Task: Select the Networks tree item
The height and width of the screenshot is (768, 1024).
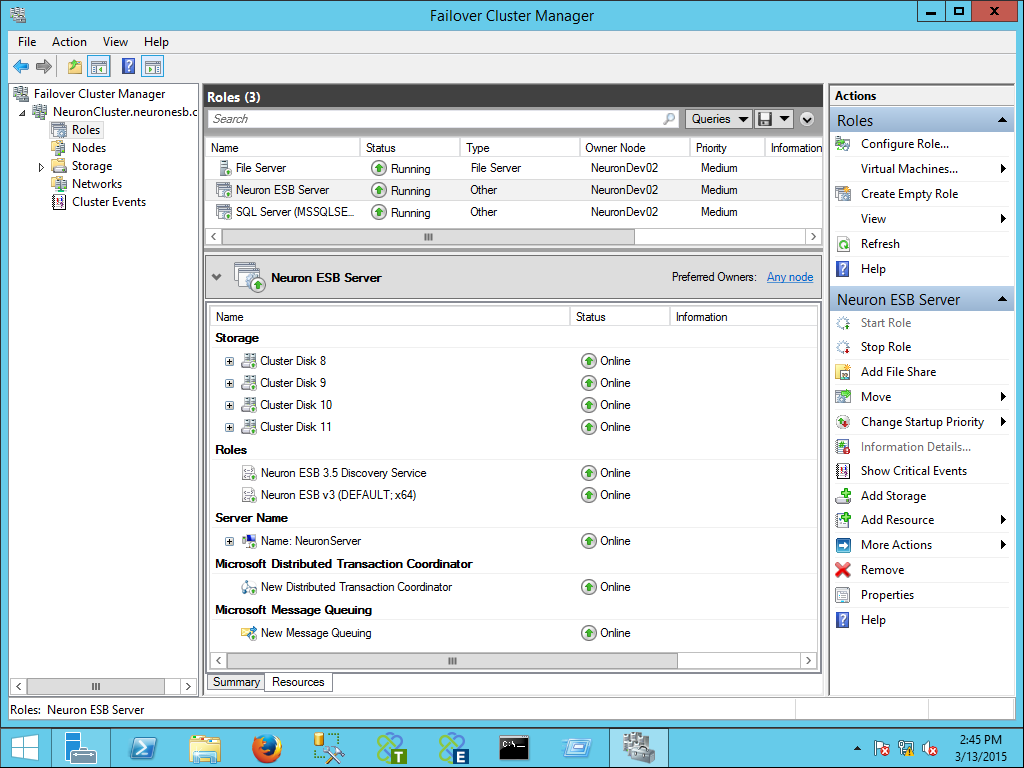Action: (x=97, y=184)
